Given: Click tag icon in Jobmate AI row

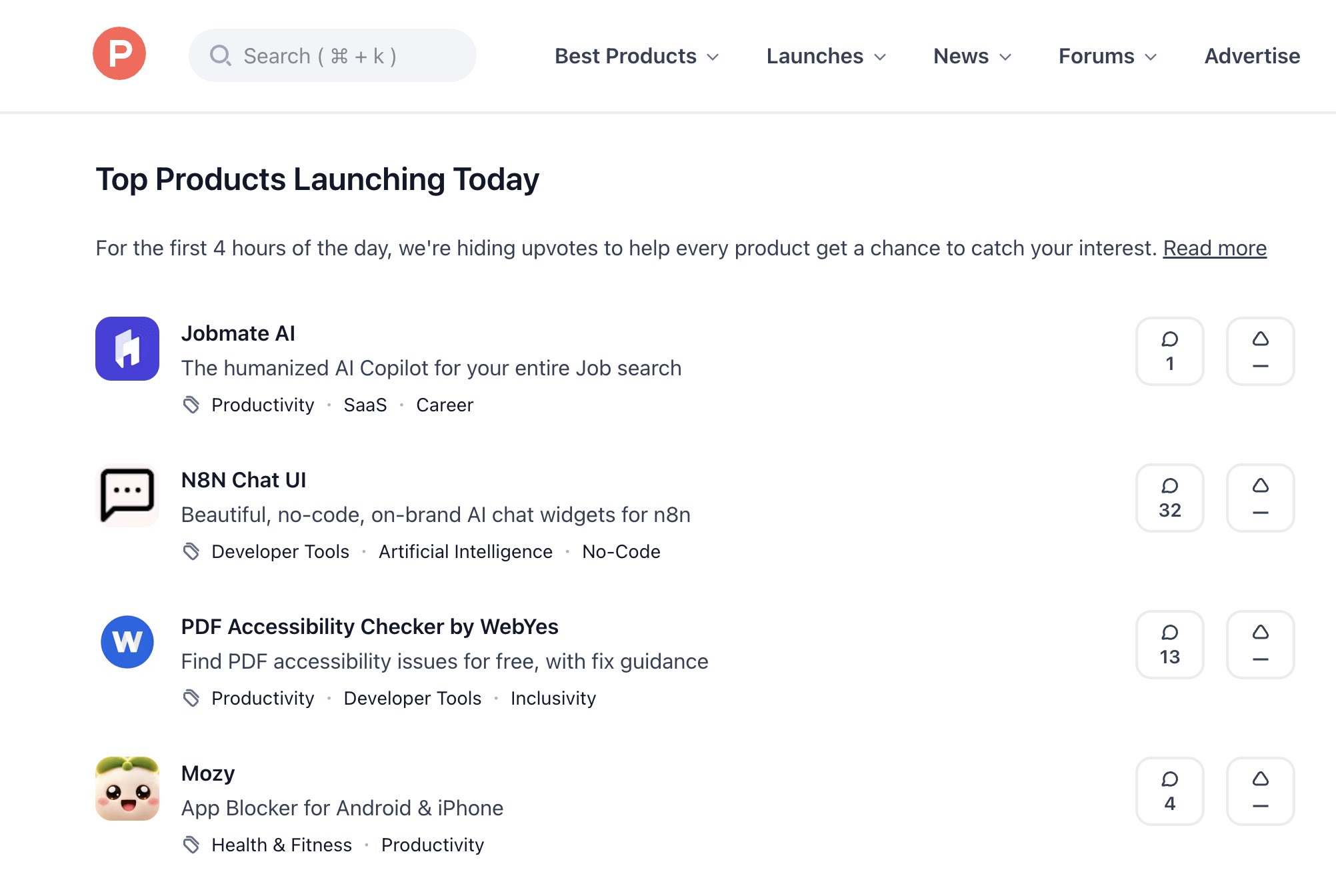Looking at the screenshot, I should pyautogui.click(x=191, y=405).
